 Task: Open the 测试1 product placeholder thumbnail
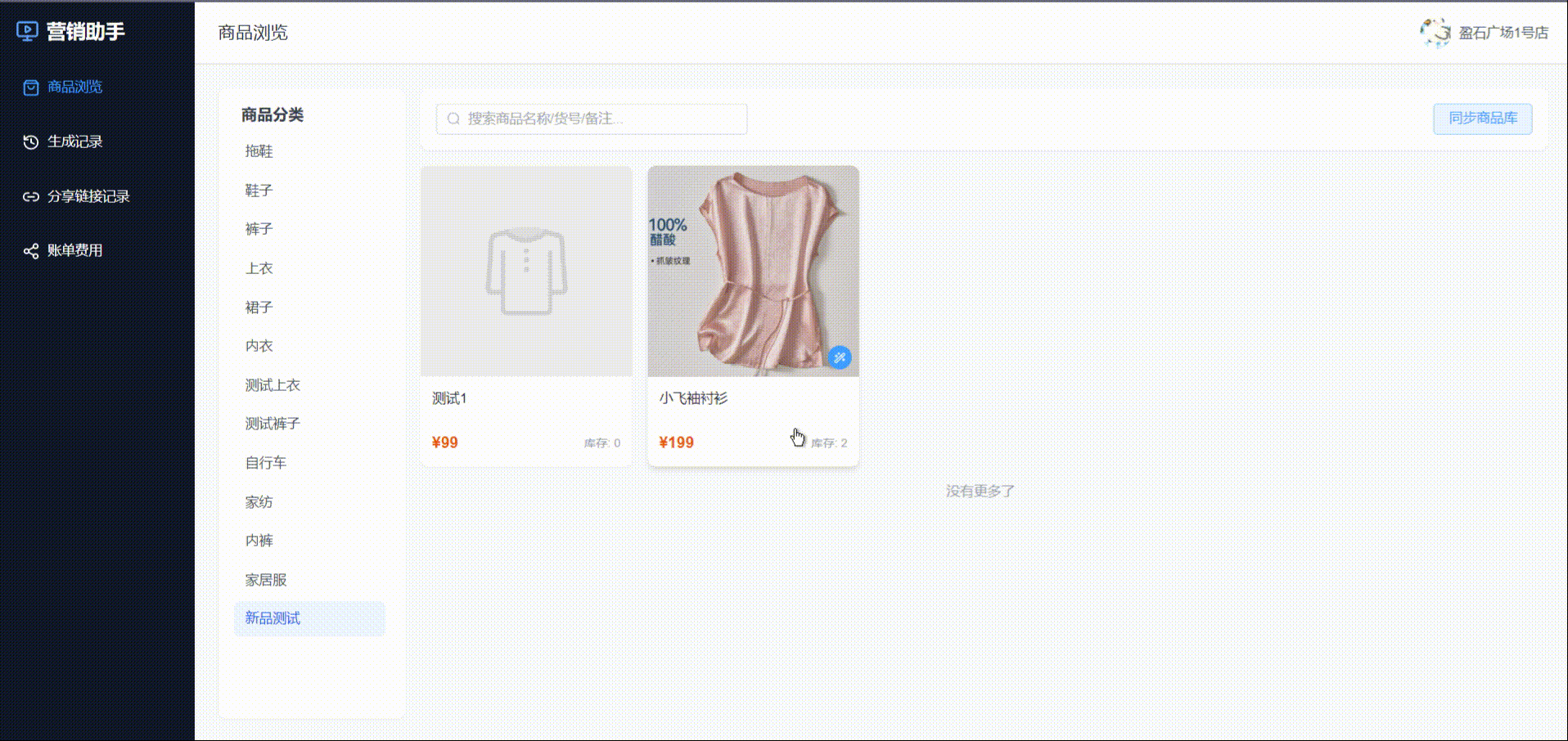tap(526, 272)
